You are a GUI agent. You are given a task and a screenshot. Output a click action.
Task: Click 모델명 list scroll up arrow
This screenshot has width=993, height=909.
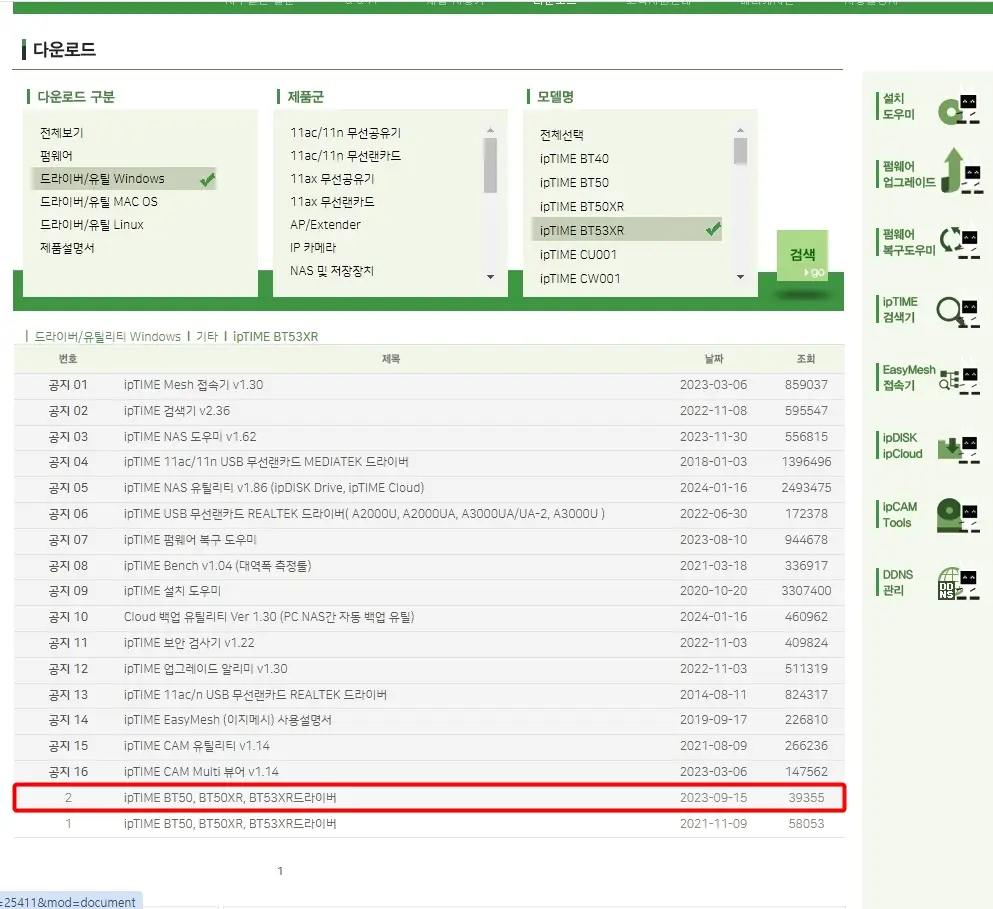(x=740, y=130)
